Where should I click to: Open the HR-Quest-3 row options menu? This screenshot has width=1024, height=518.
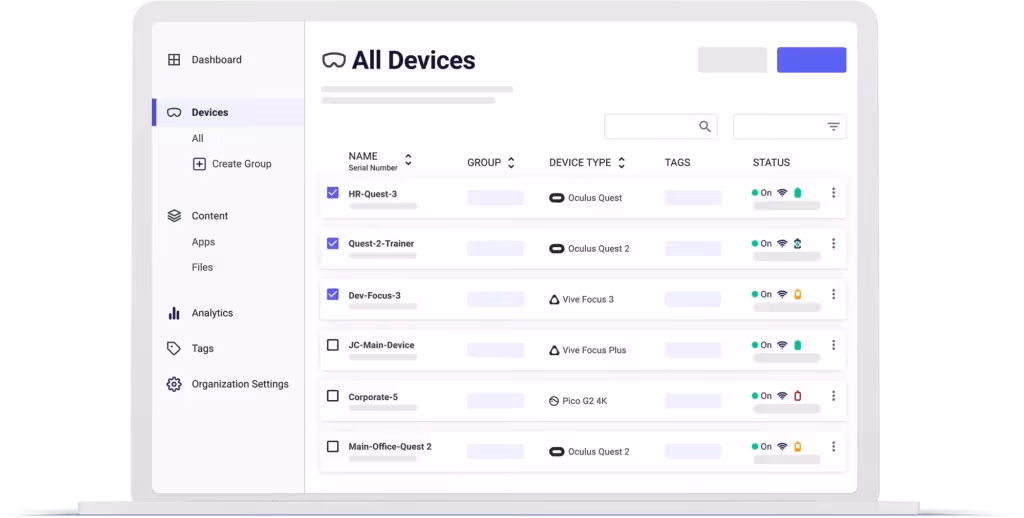[833, 193]
